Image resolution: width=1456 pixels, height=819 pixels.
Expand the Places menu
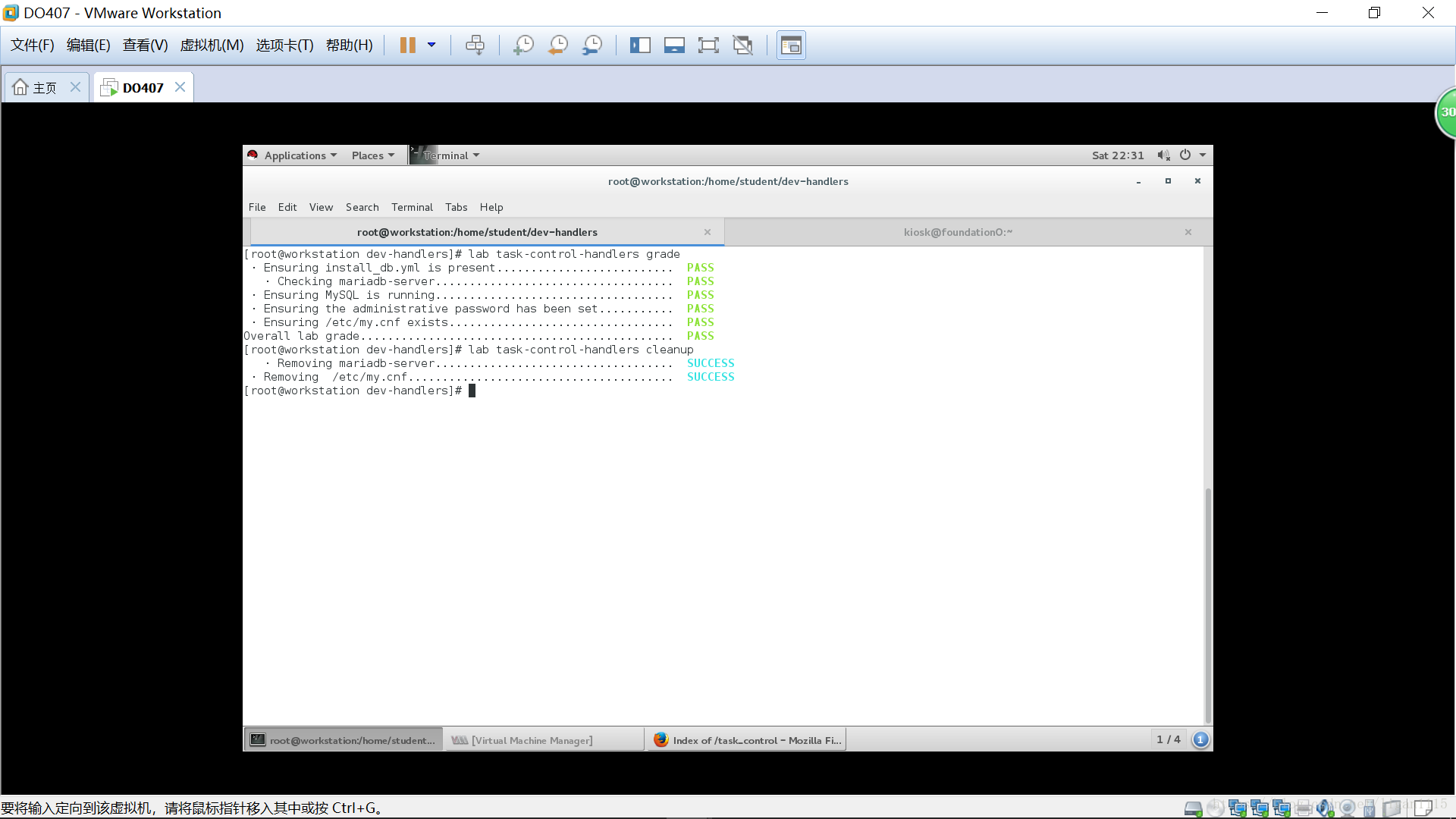[x=372, y=155]
